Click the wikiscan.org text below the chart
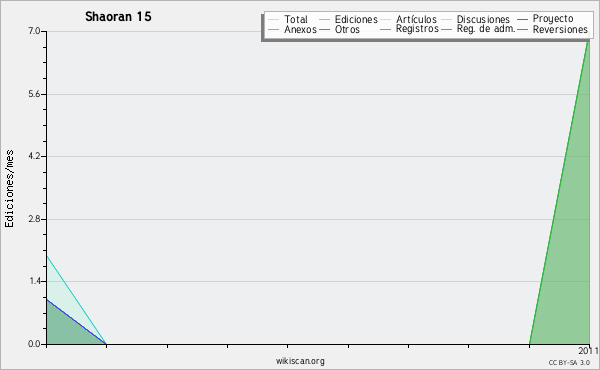Screen dimensions: 600x370 [300, 361]
